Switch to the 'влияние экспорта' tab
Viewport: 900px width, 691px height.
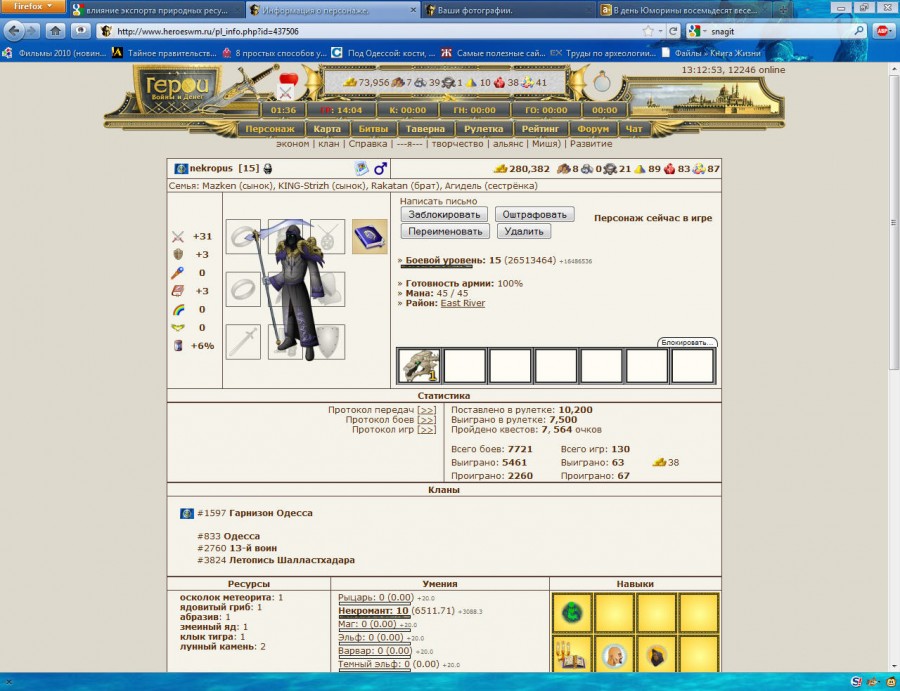(156, 10)
